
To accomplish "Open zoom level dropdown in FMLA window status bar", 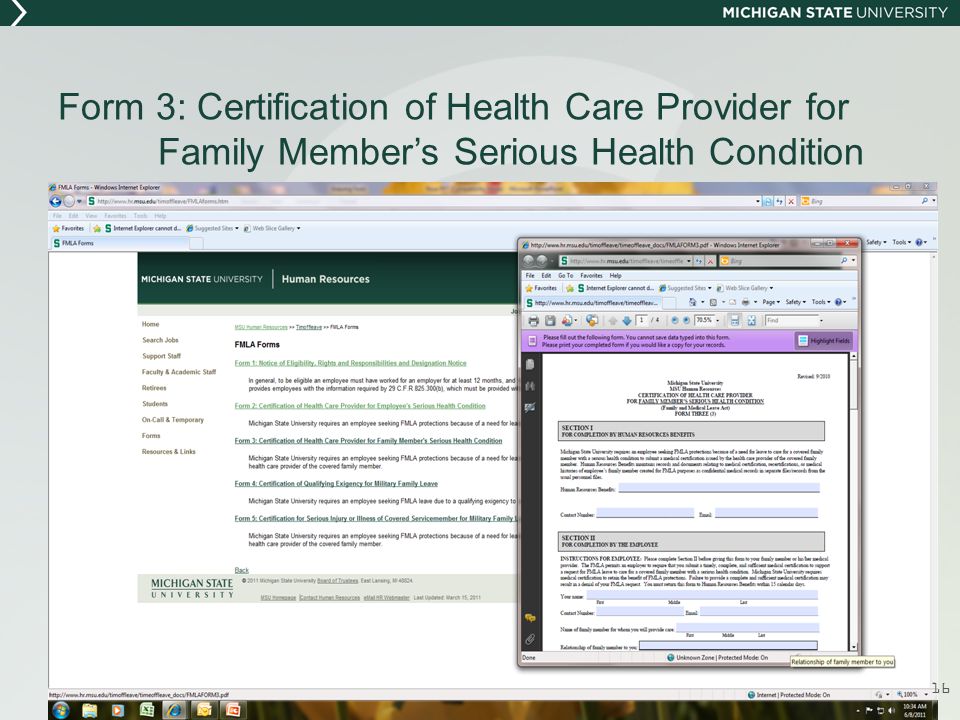I will point(926,695).
